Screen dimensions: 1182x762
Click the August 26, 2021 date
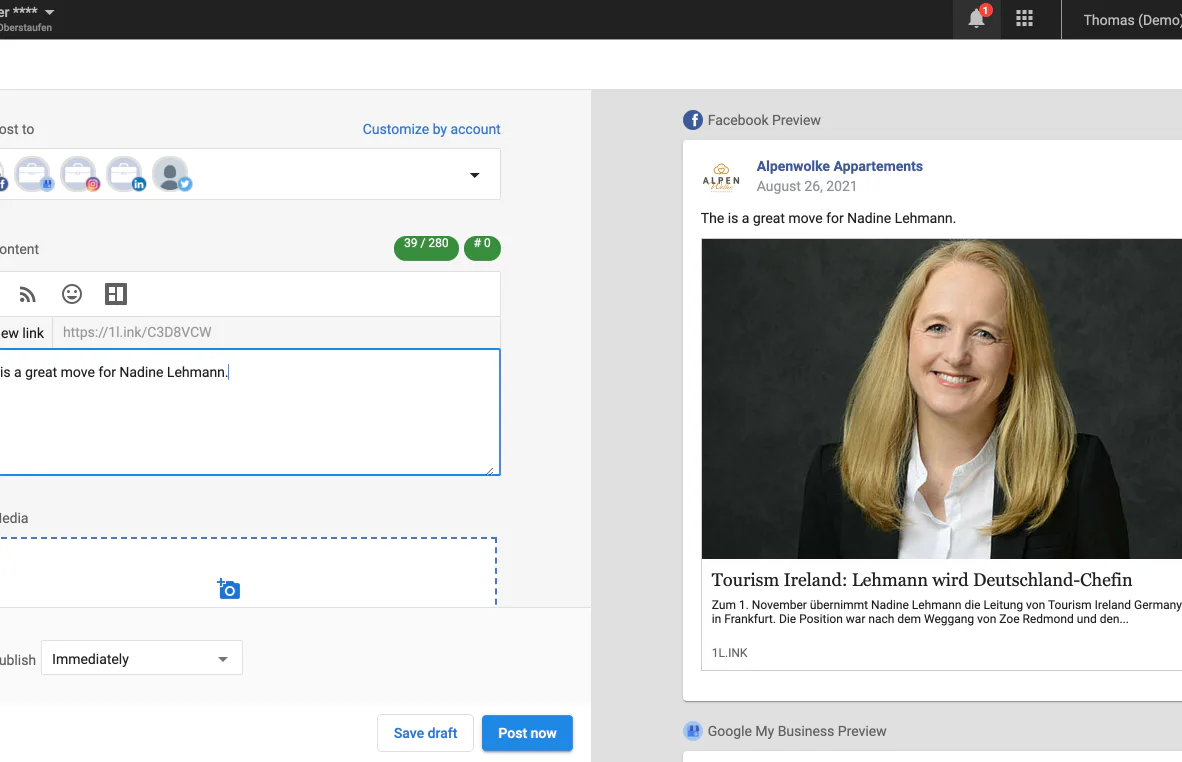(807, 186)
